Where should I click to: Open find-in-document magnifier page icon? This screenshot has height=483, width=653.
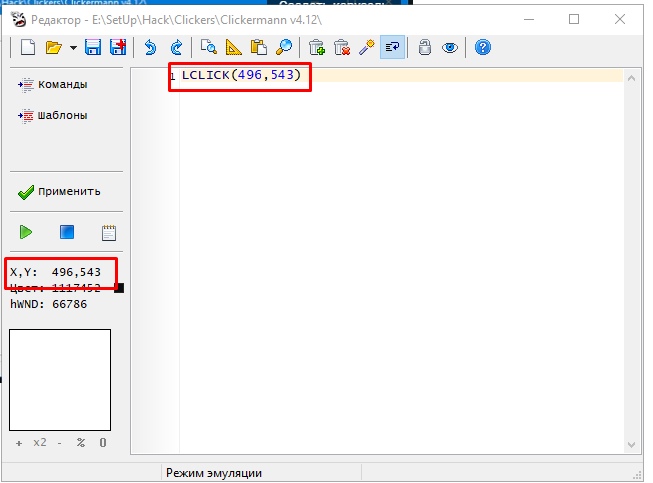(209, 47)
